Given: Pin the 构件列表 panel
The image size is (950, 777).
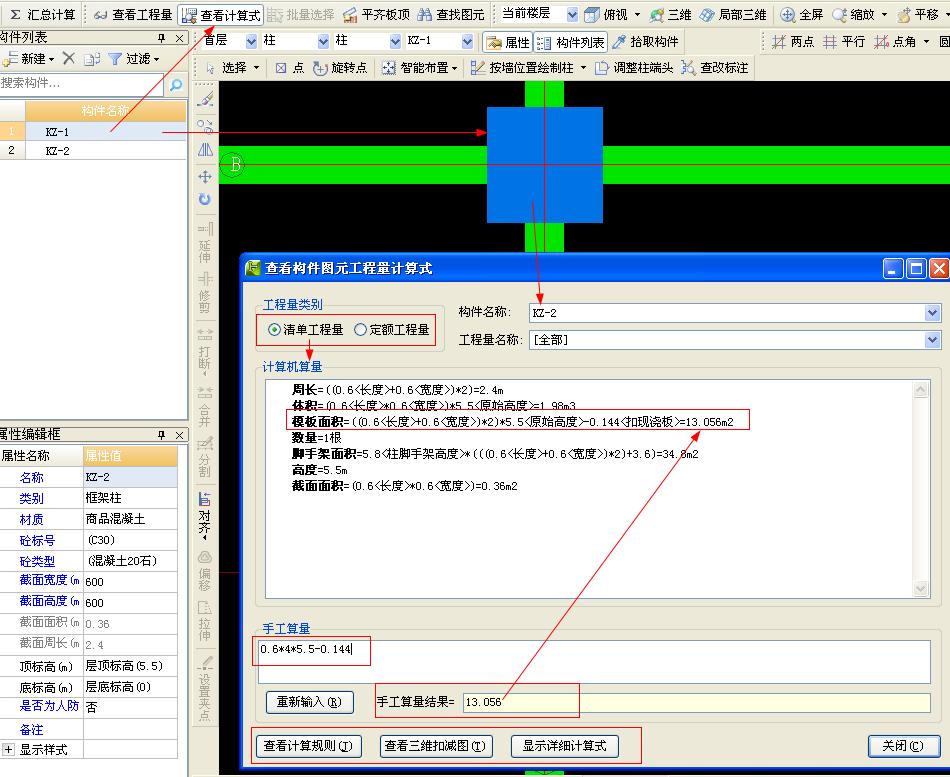Looking at the screenshot, I should [161, 38].
